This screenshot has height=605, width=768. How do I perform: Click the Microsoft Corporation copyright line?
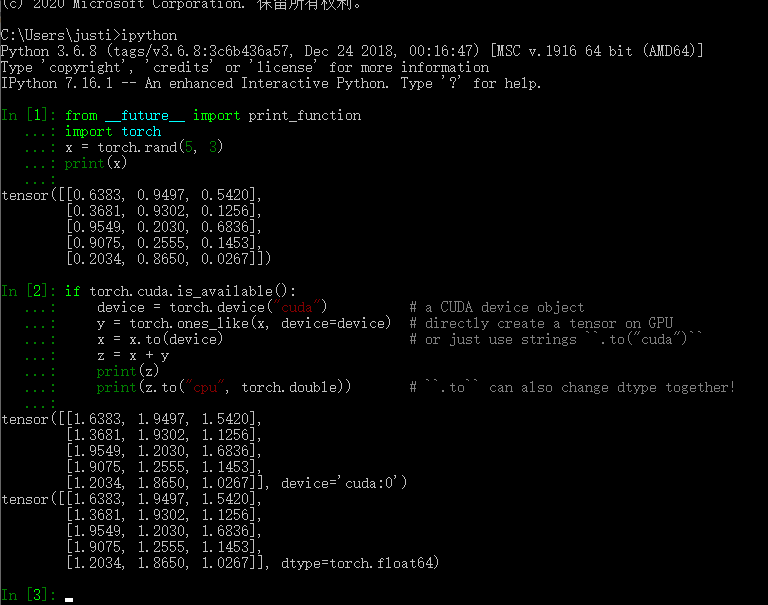coord(181,5)
